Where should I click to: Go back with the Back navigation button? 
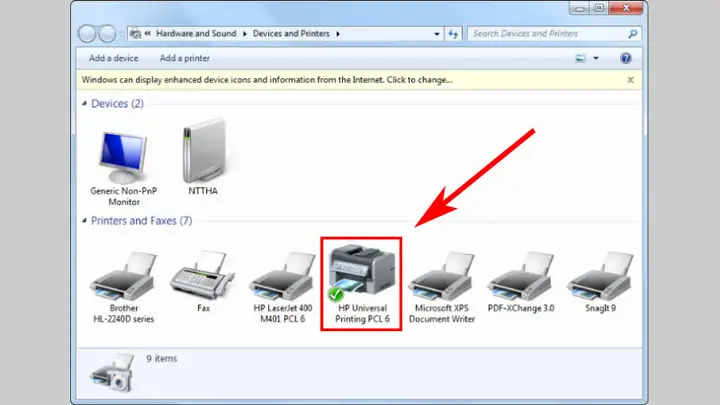point(87,34)
